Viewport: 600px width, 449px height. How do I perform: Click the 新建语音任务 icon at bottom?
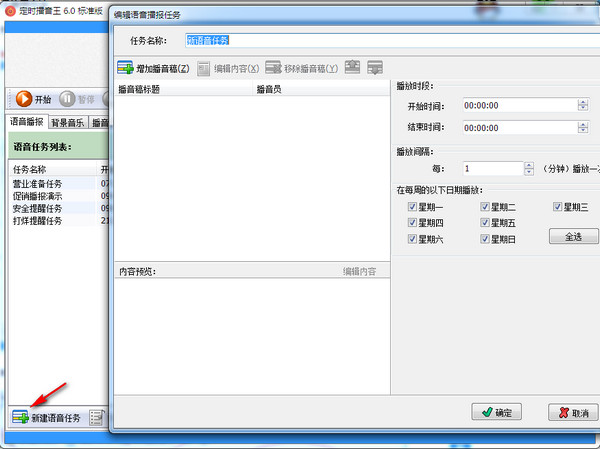tap(20, 417)
